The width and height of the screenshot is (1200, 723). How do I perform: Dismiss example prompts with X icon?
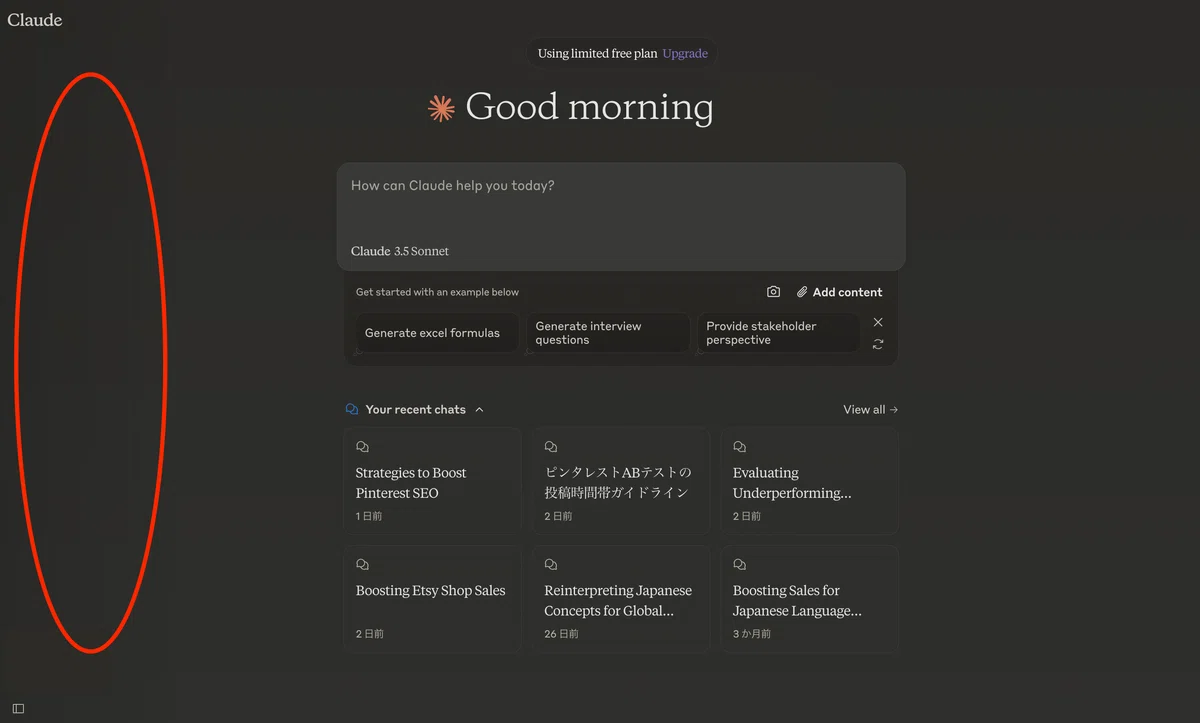(878, 322)
